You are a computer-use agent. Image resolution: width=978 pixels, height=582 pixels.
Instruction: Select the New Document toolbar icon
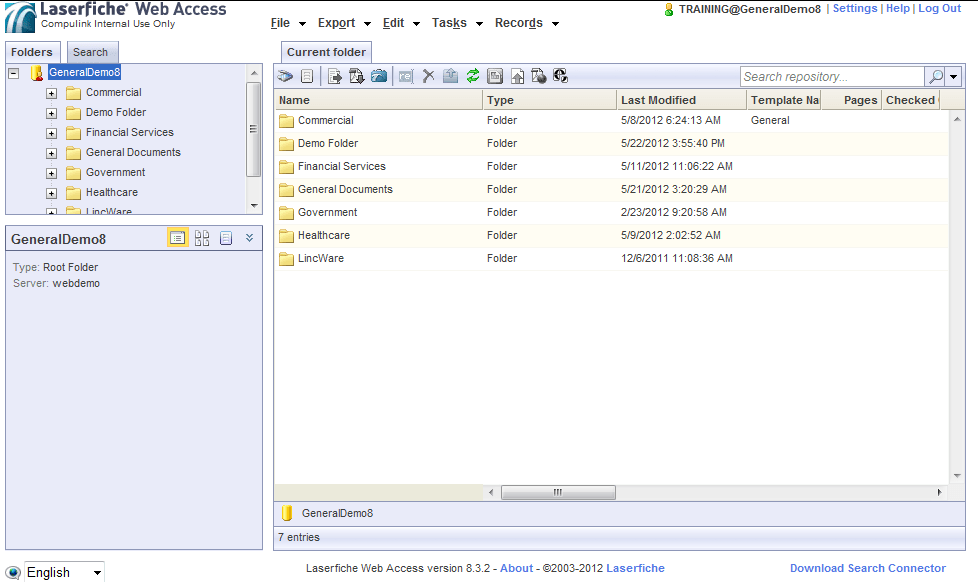pyautogui.click(x=307, y=75)
